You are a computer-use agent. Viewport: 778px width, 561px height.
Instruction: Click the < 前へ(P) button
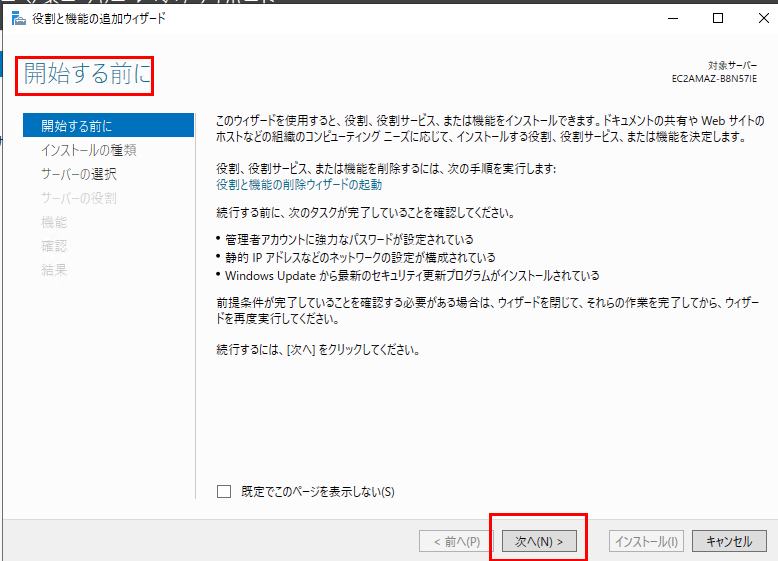[x=456, y=541]
